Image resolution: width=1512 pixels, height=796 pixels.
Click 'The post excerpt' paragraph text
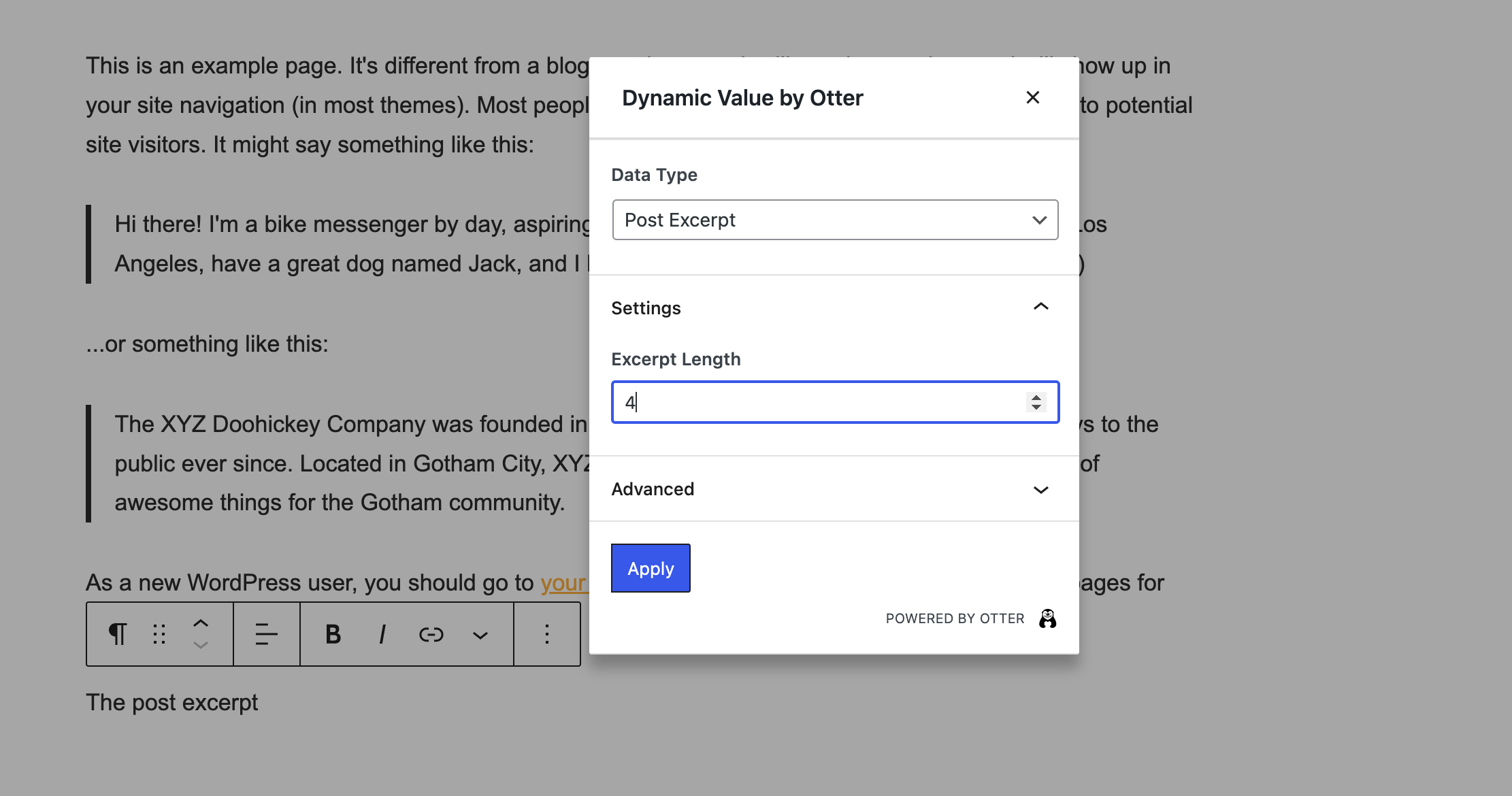click(x=171, y=702)
